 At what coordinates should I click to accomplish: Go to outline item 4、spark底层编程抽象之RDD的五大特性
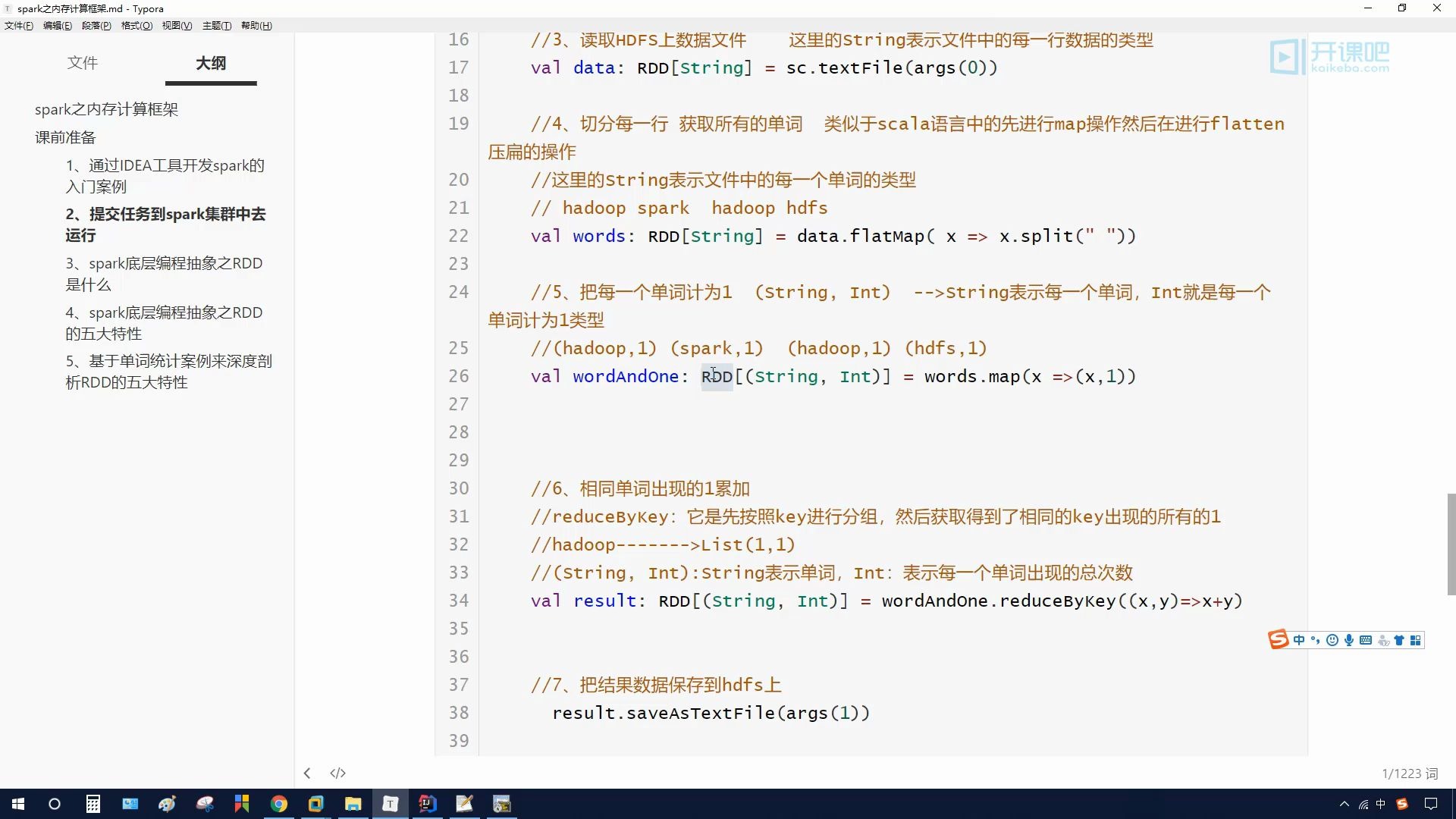pos(164,323)
